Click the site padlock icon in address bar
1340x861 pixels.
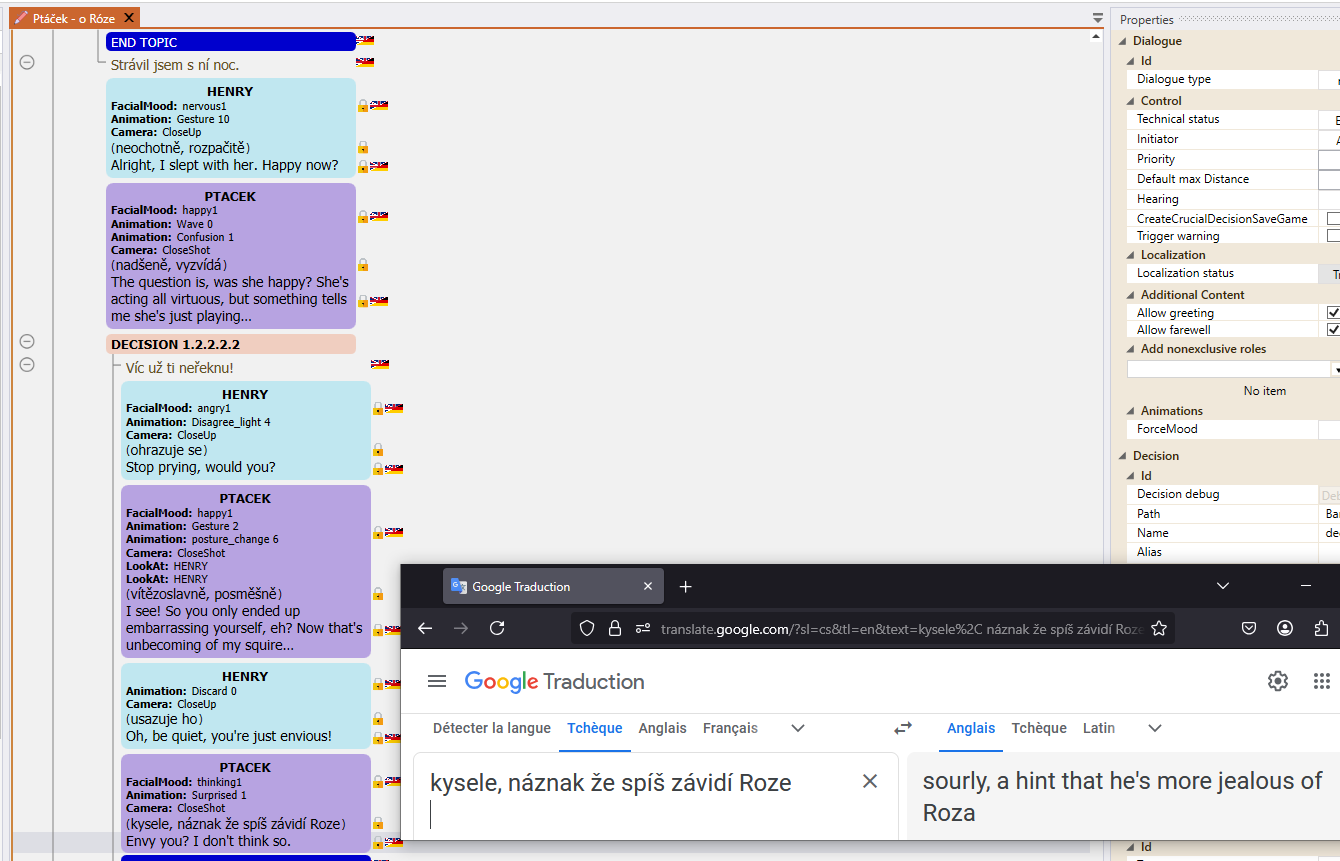(x=615, y=628)
